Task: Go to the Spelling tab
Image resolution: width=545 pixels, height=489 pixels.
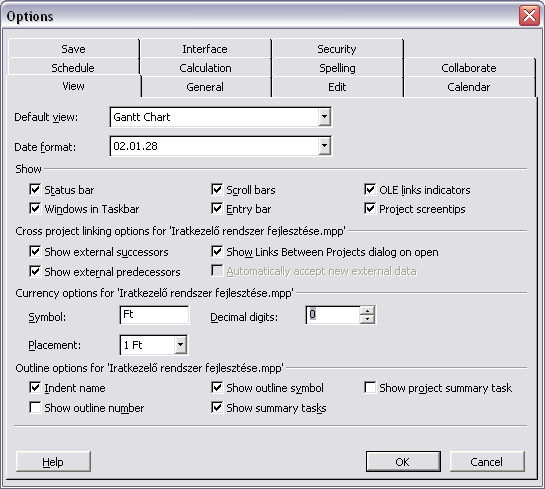Action: [337, 67]
